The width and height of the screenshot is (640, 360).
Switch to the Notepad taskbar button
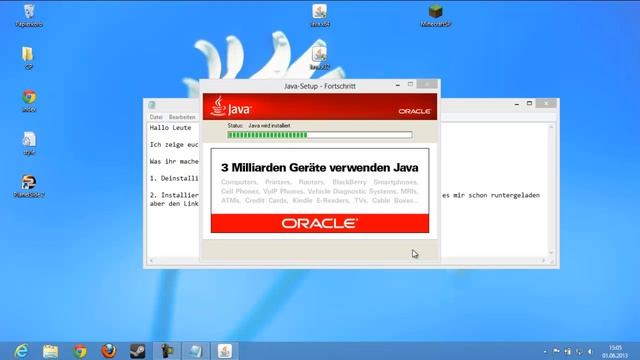(196, 351)
